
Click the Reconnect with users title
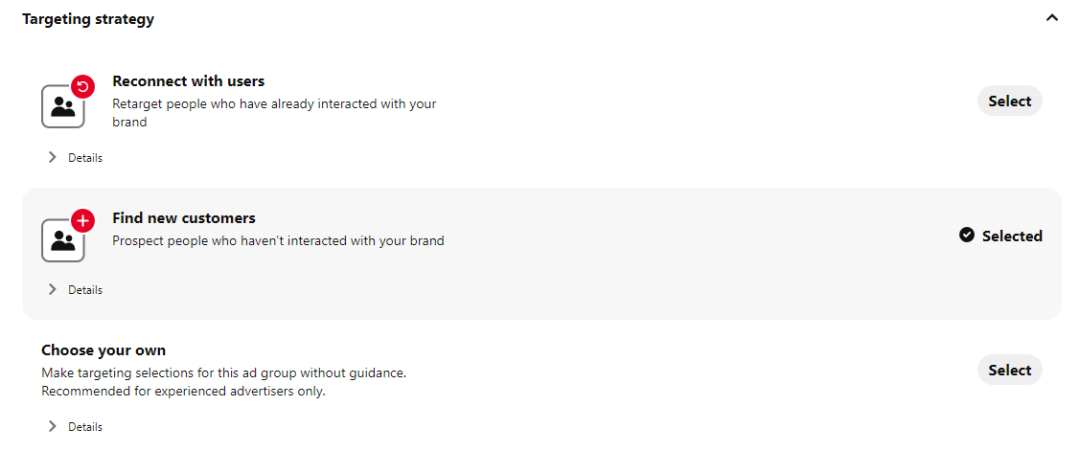[x=188, y=81]
